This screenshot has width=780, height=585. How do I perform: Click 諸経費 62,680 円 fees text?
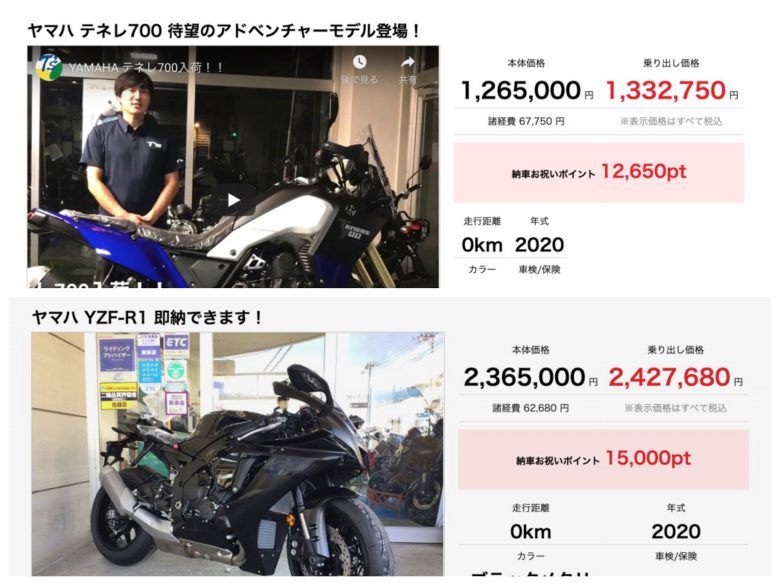(531, 408)
